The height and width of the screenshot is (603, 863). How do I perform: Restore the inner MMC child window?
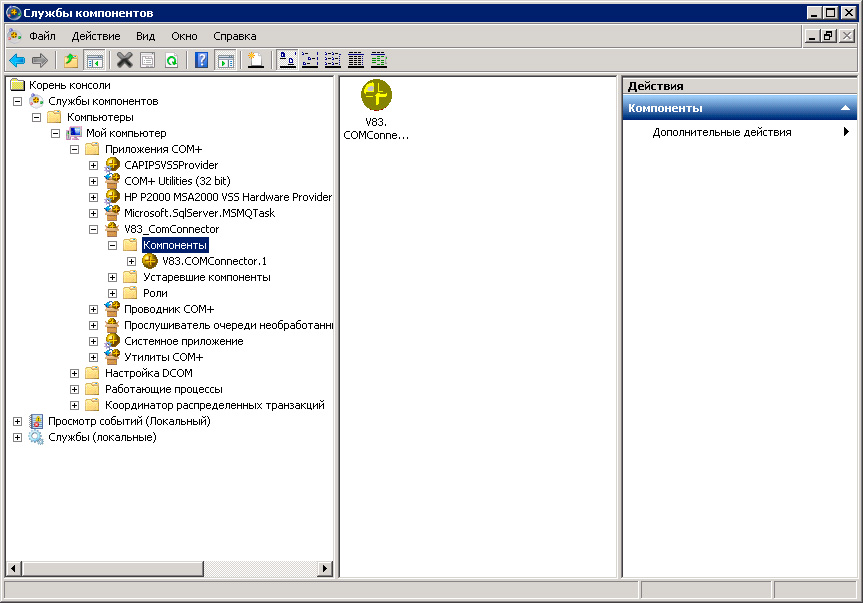829,36
